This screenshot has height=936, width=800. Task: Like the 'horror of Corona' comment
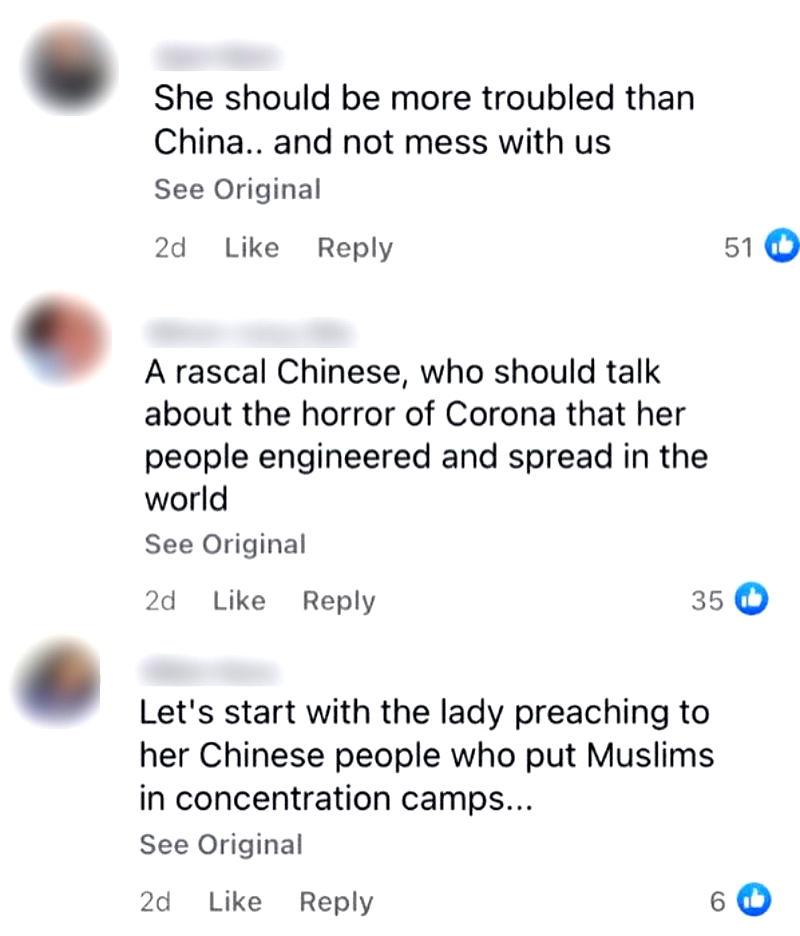click(x=239, y=601)
